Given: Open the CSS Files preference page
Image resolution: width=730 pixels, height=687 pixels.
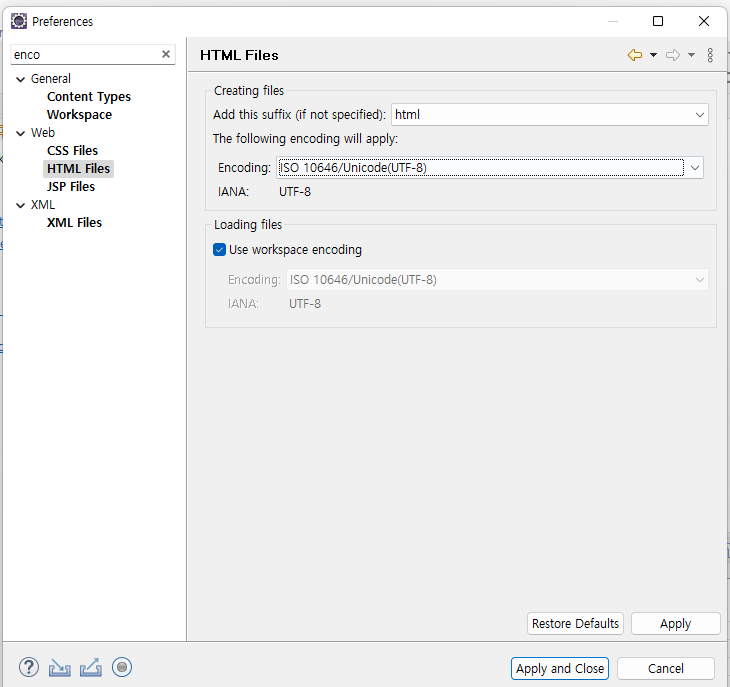Looking at the screenshot, I should tap(72, 151).
